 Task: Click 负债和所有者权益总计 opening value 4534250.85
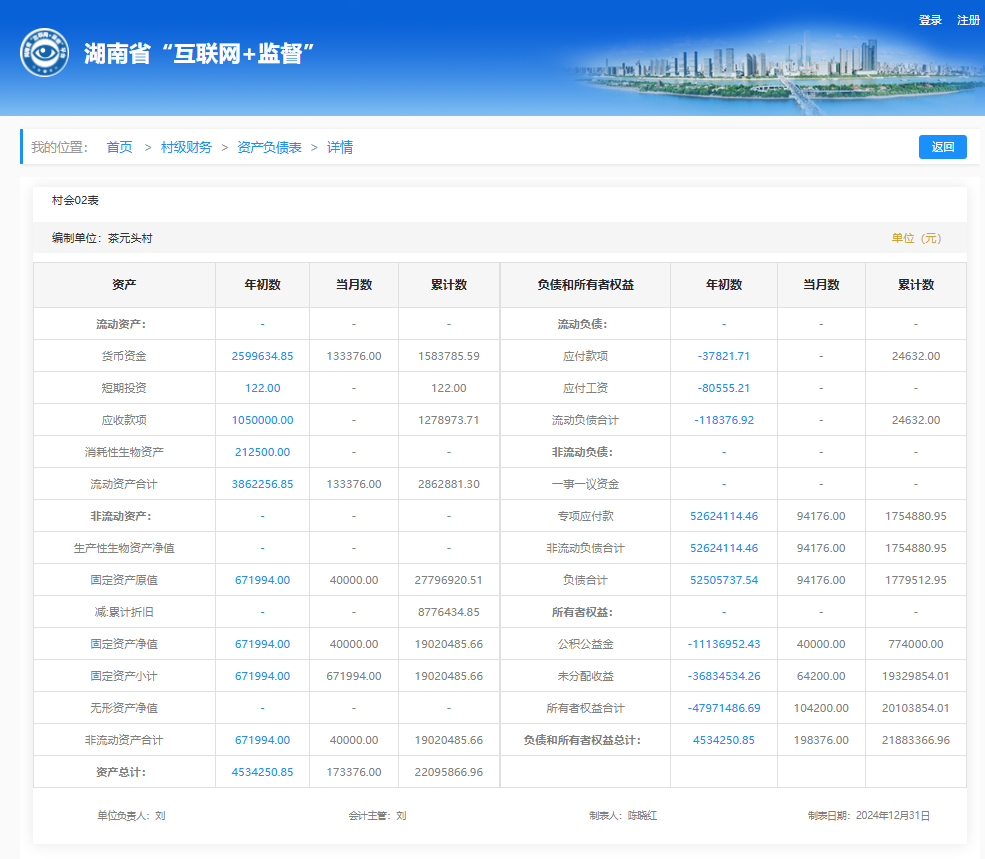point(724,741)
